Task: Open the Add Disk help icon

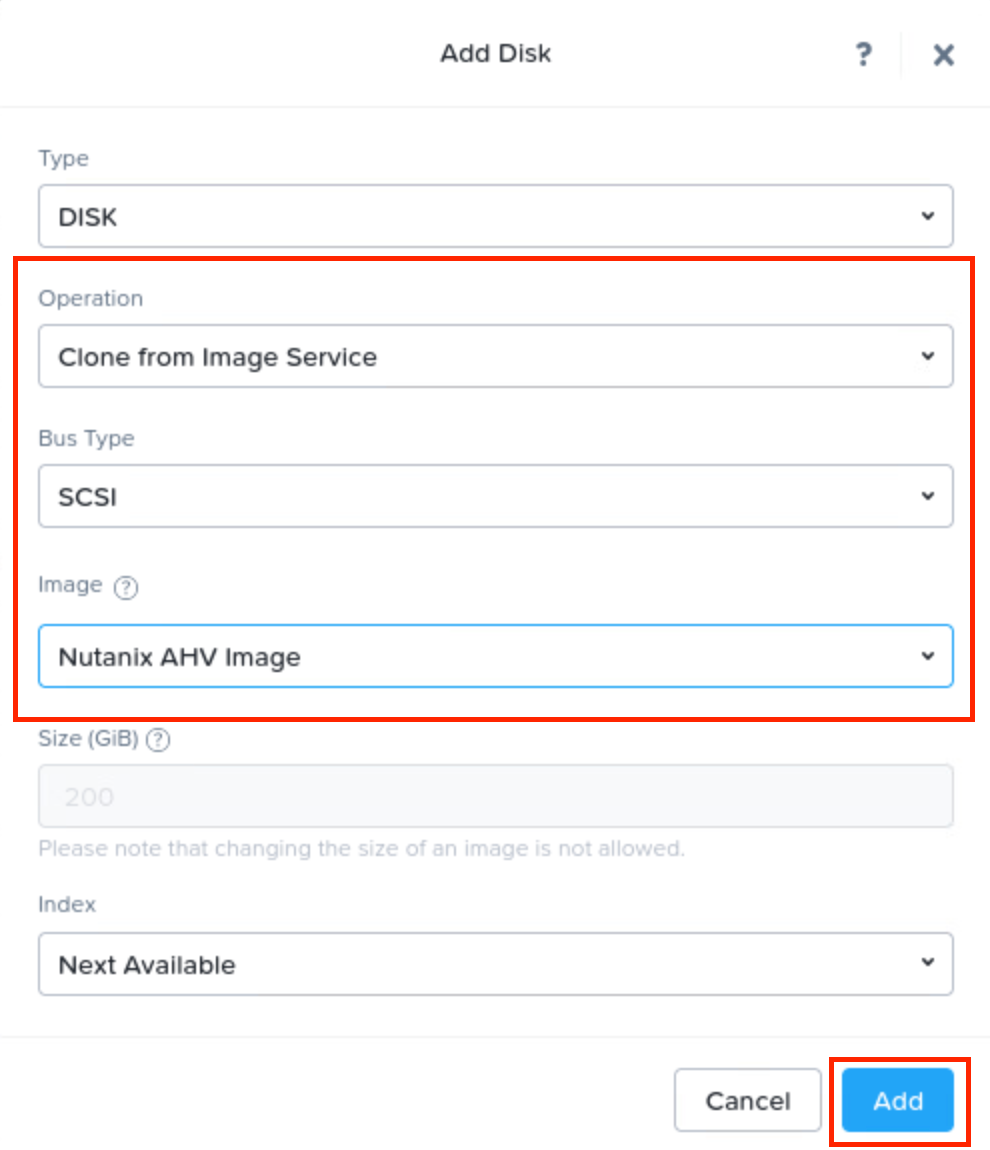Action: click(863, 54)
